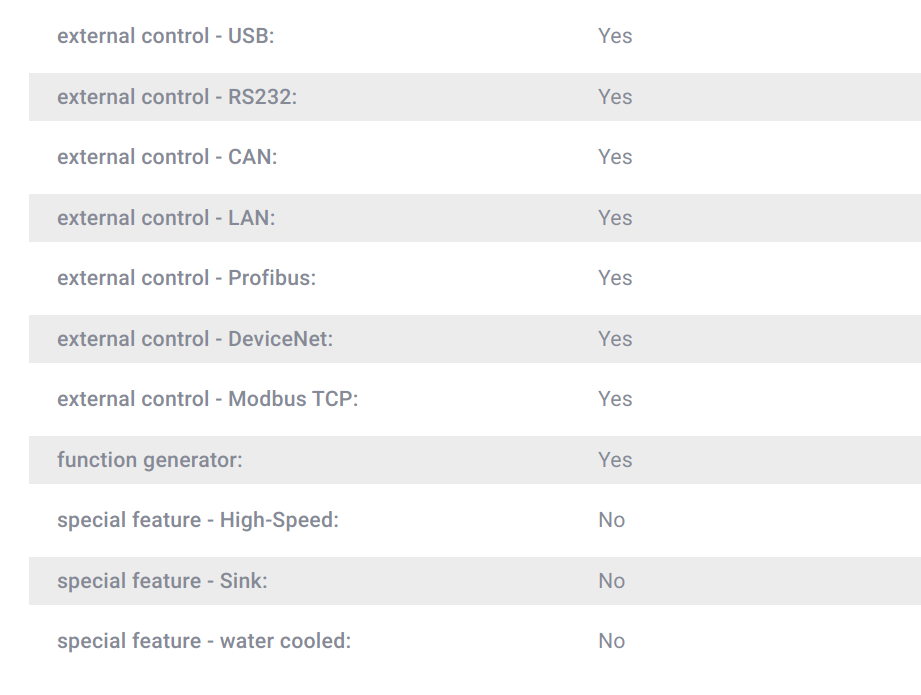Select the external control - RS232 label

coord(177,97)
